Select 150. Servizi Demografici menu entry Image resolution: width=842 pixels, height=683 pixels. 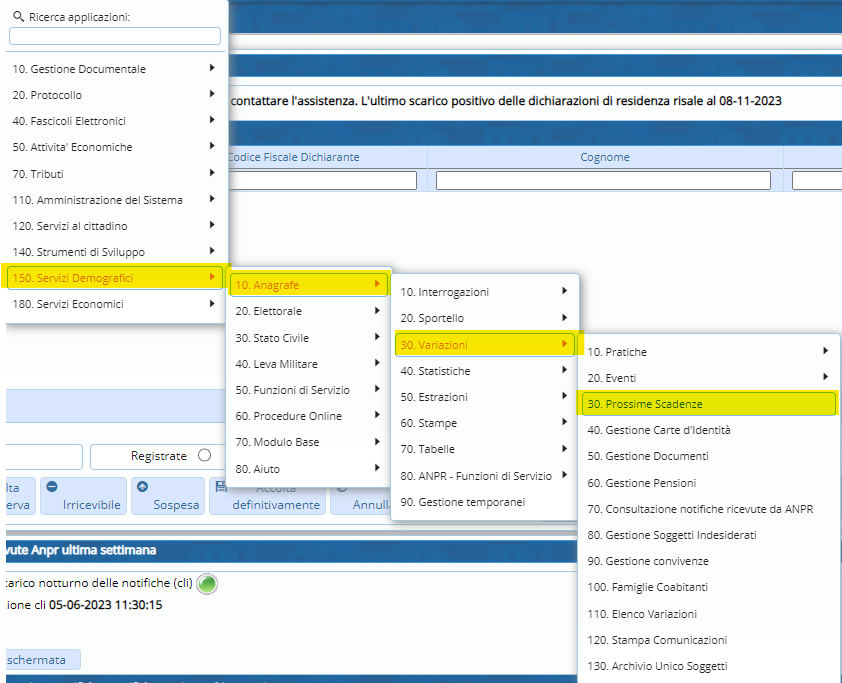[x=114, y=278]
